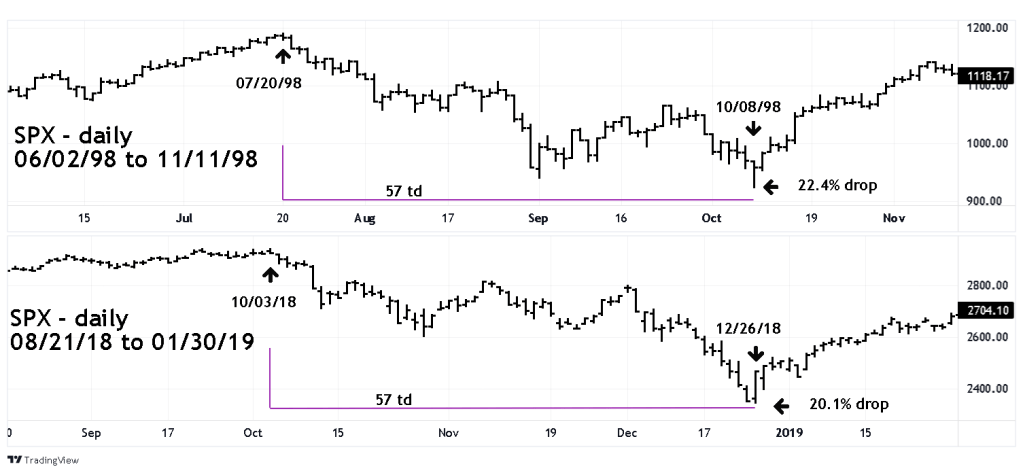This screenshot has height=473, width=1023.
Task: Select the 20.1% drop annotation text
Action: tap(844, 405)
